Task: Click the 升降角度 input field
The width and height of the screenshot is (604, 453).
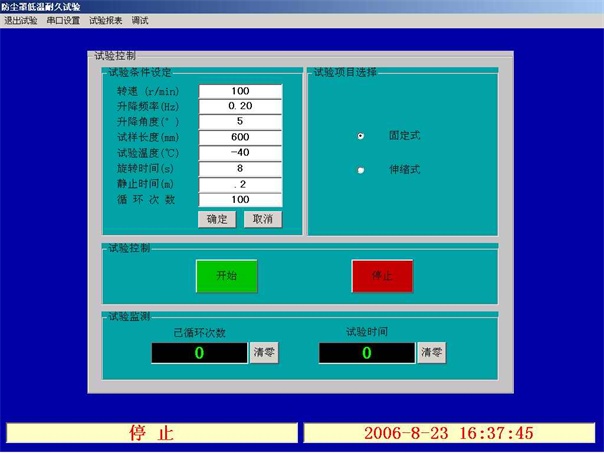Action: pyautogui.click(x=240, y=122)
